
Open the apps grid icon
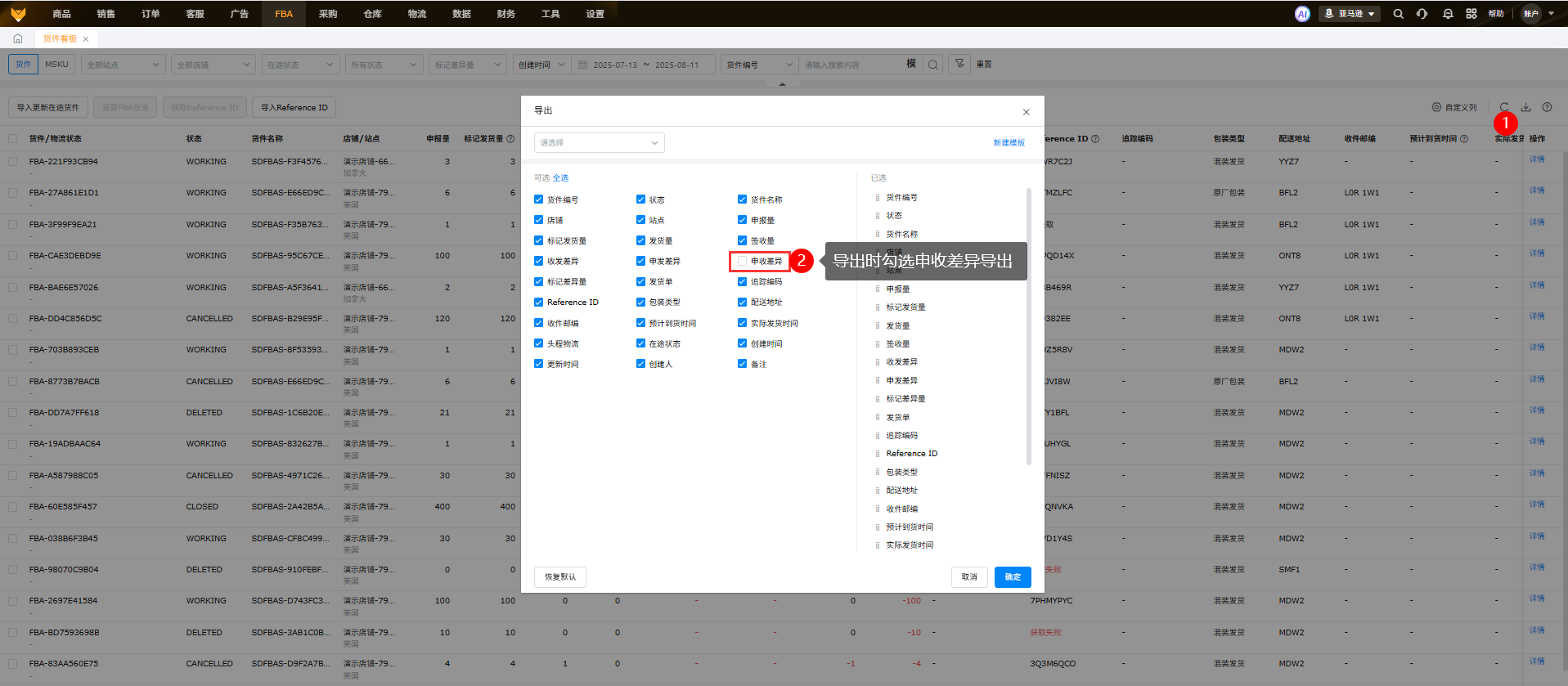click(1471, 14)
